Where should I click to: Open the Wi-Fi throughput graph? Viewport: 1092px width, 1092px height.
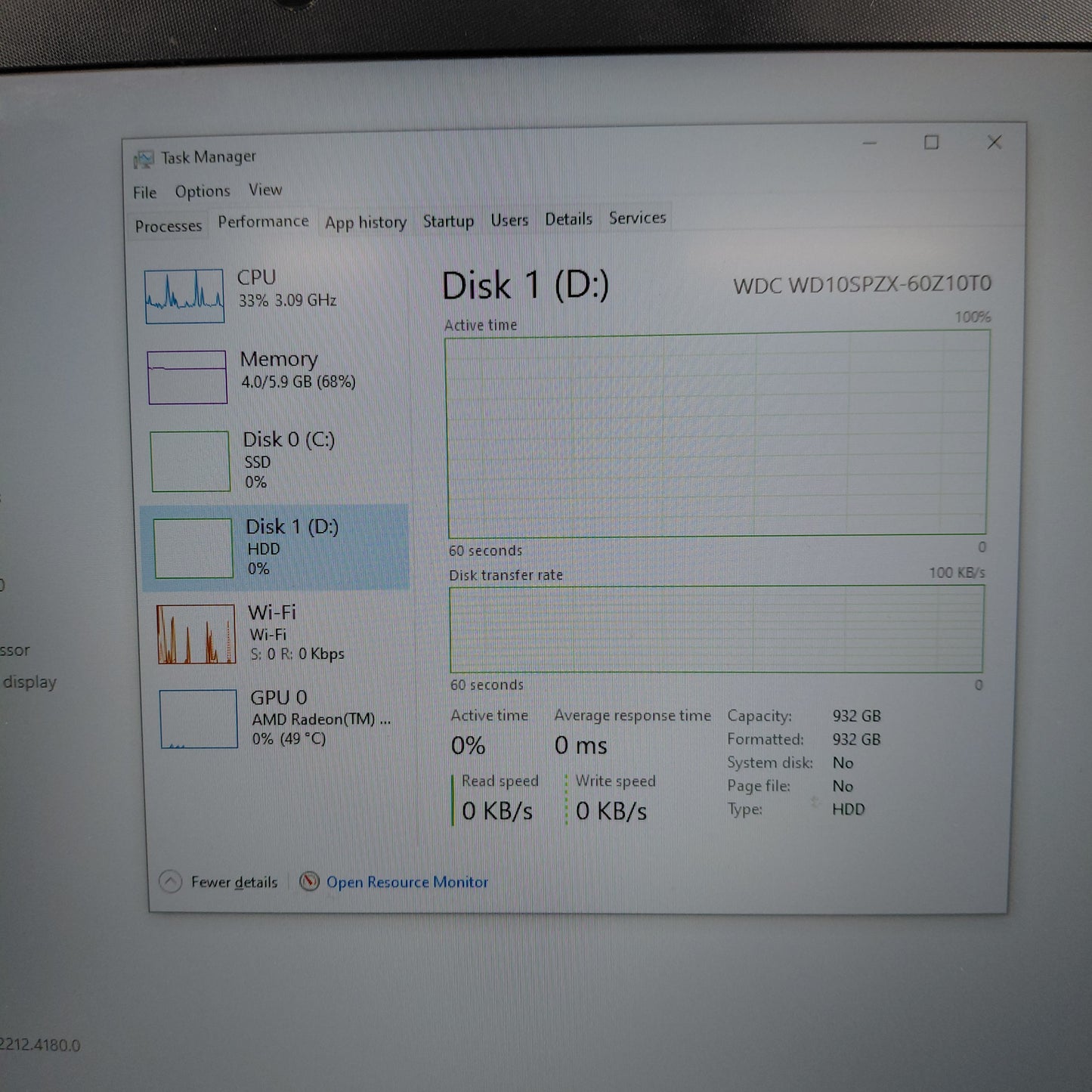(x=196, y=633)
